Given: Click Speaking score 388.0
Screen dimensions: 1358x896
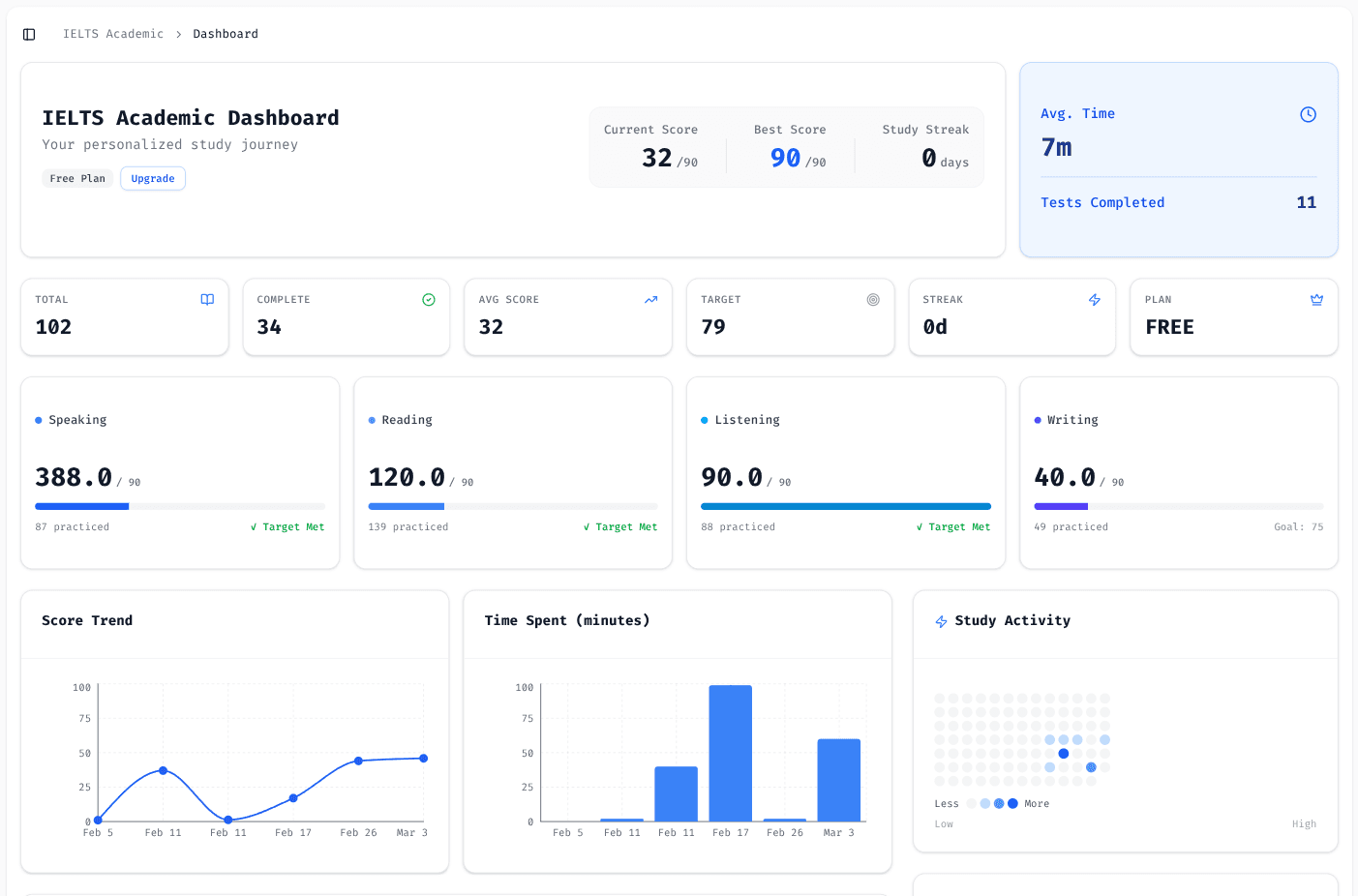Looking at the screenshot, I should 74,477.
